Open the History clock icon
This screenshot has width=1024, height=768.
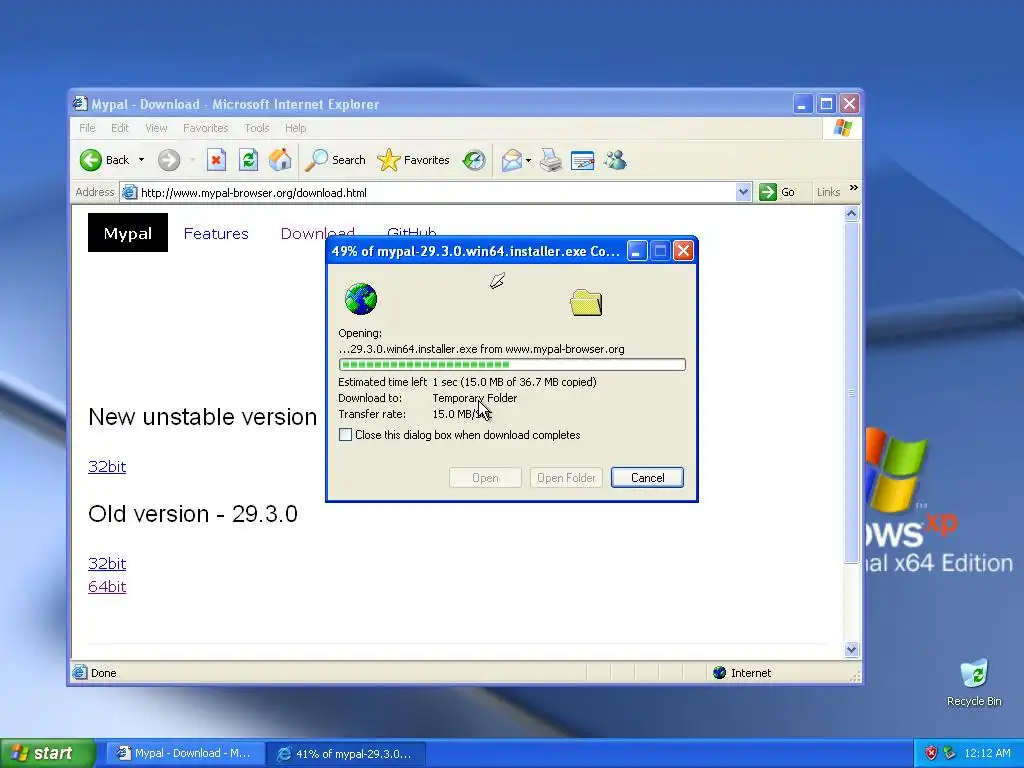pos(474,160)
